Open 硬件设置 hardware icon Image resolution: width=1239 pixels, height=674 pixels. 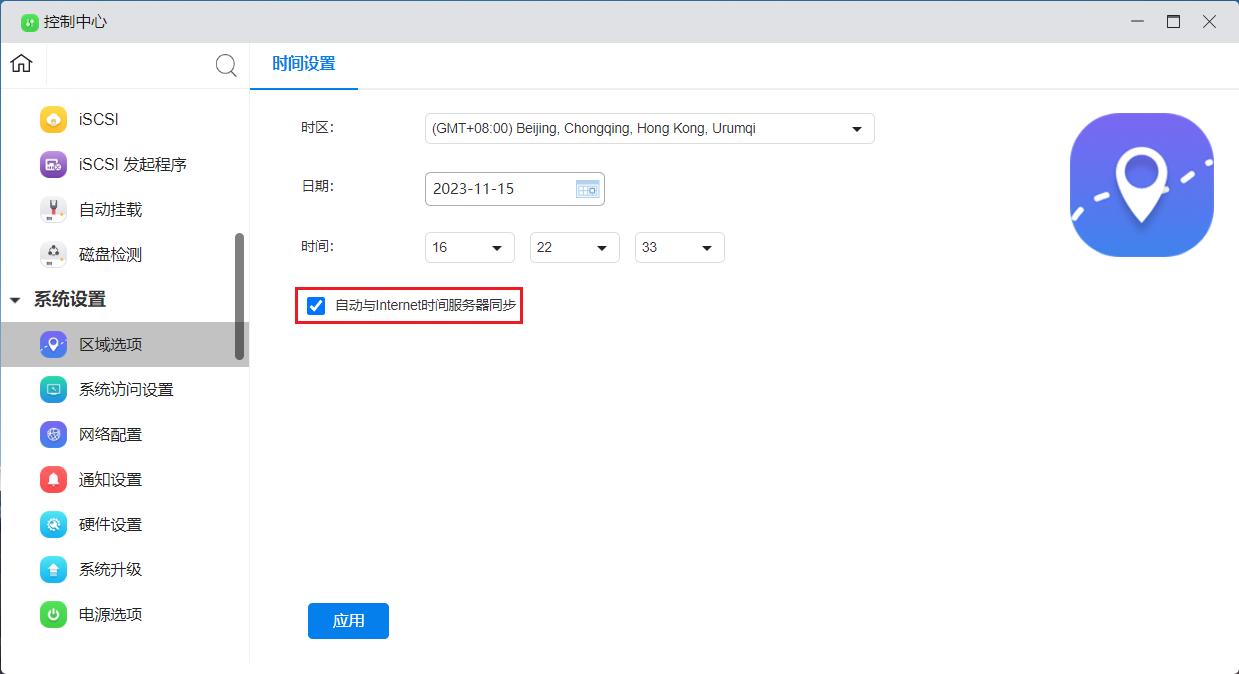pos(53,524)
